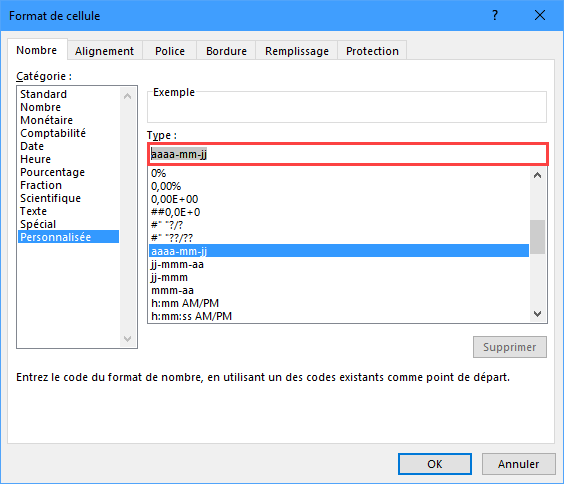
Task: Select the Texte category
Action: click(x=68, y=211)
